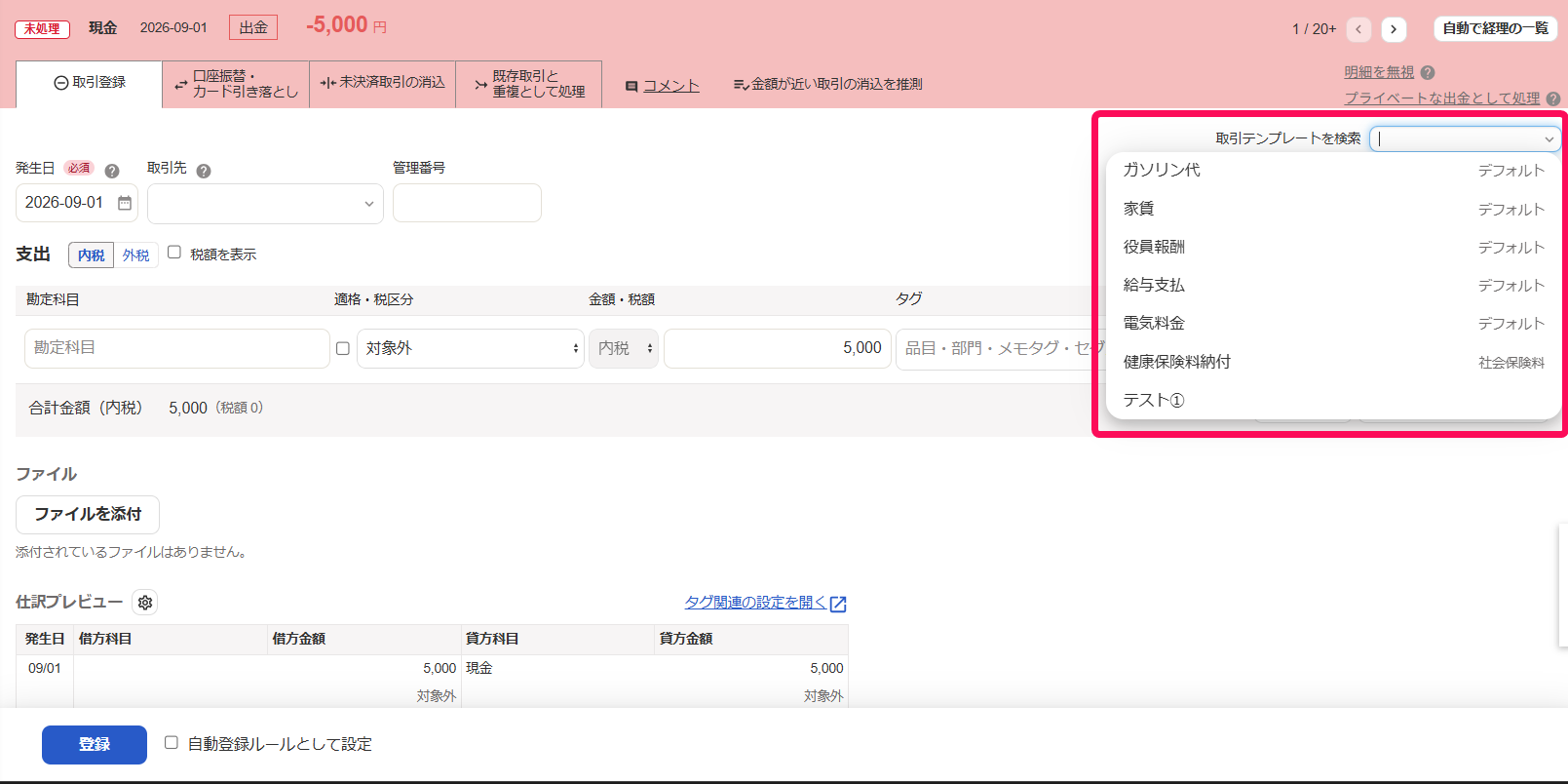Image resolution: width=1568 pixels, height=784 pixels.
Task: Click the 発生日 date input
Action: [x=77, y=203]
